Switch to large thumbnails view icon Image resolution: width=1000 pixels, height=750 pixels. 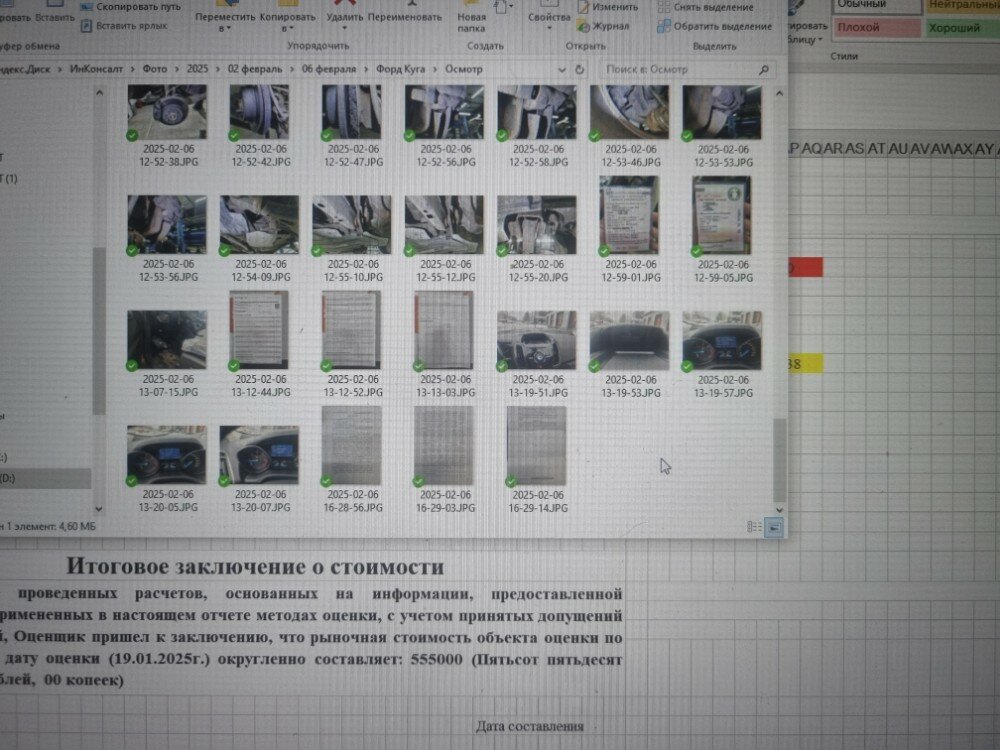click(774, 527)
